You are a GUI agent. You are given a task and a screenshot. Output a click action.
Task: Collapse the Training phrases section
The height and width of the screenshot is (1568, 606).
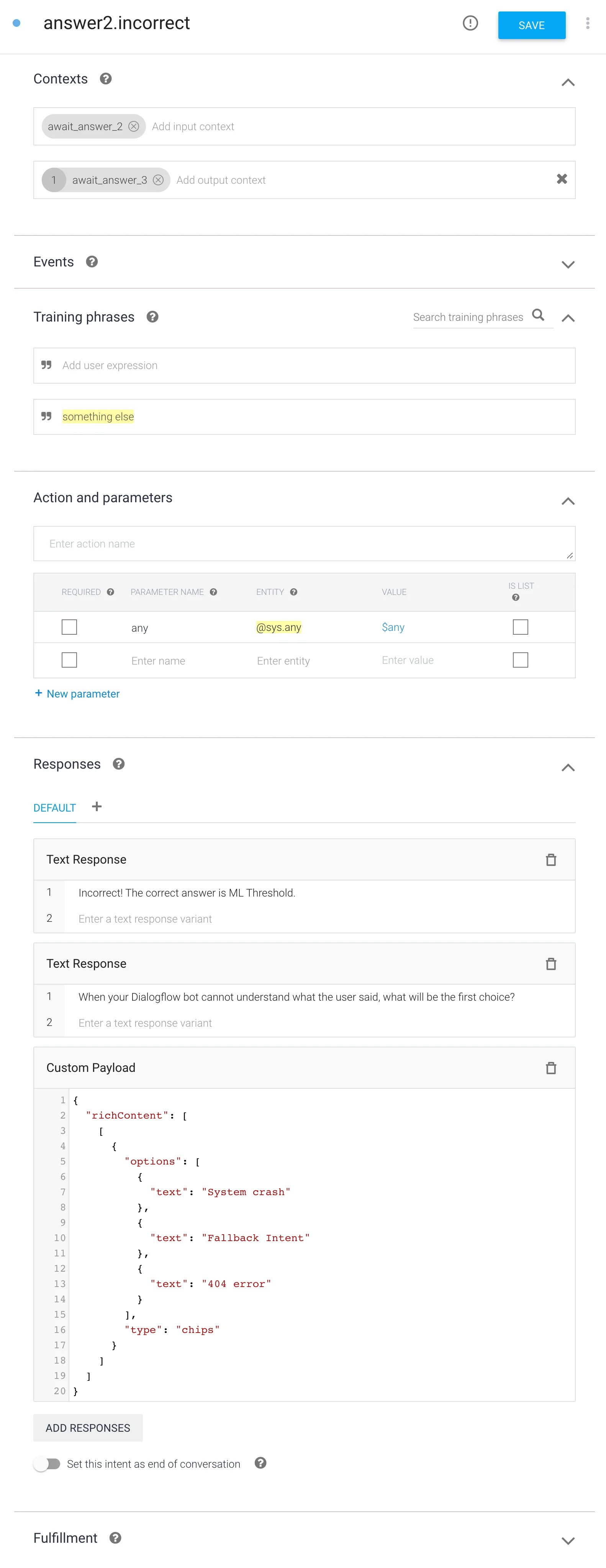[x=568, y=318]
